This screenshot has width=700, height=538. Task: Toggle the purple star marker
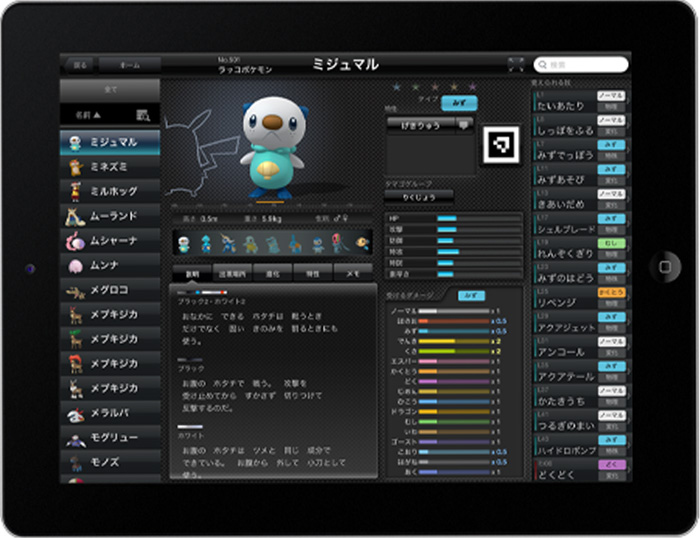coord(472,87)
